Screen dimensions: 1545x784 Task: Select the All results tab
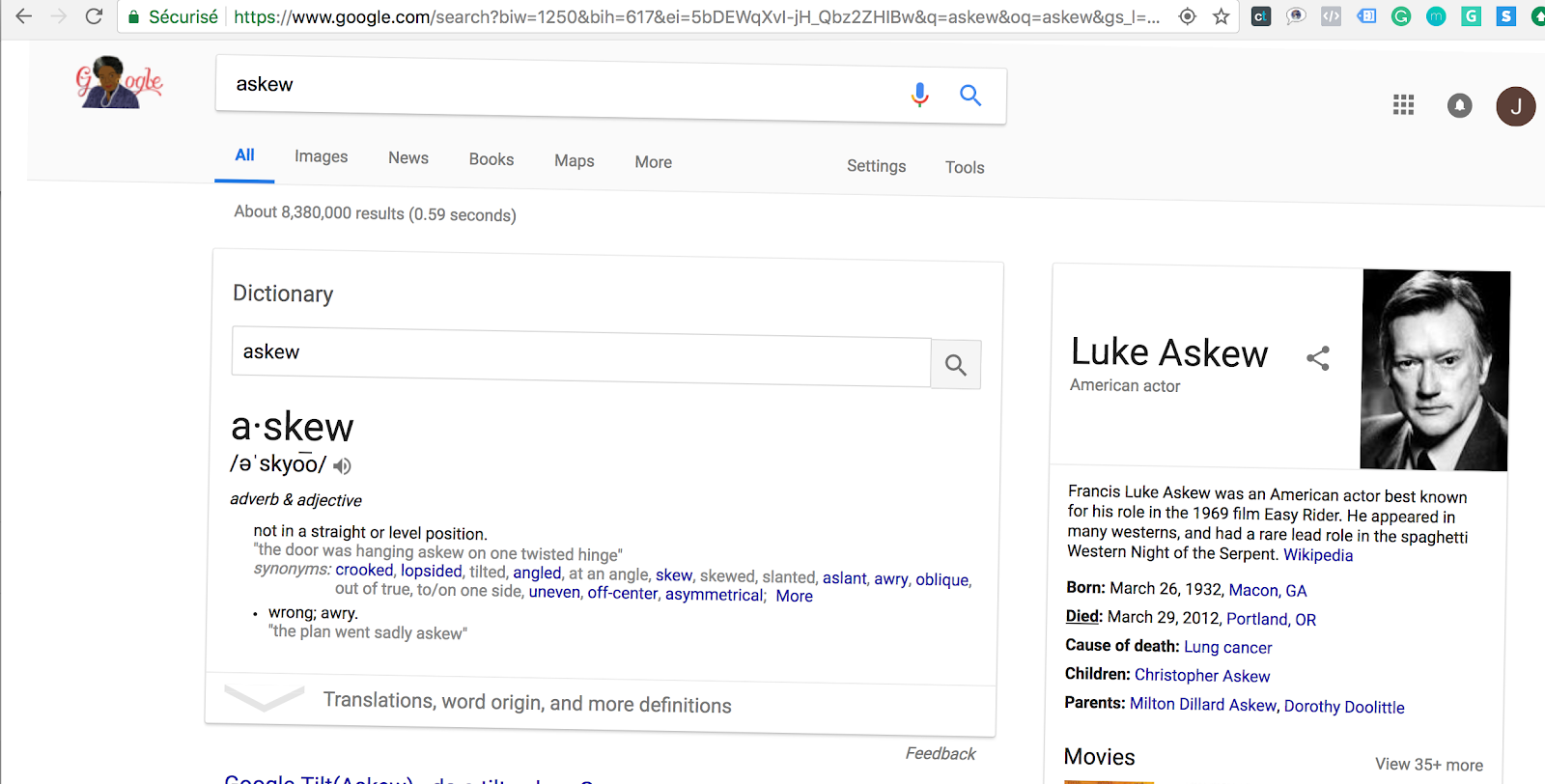(x=245, y=155)
